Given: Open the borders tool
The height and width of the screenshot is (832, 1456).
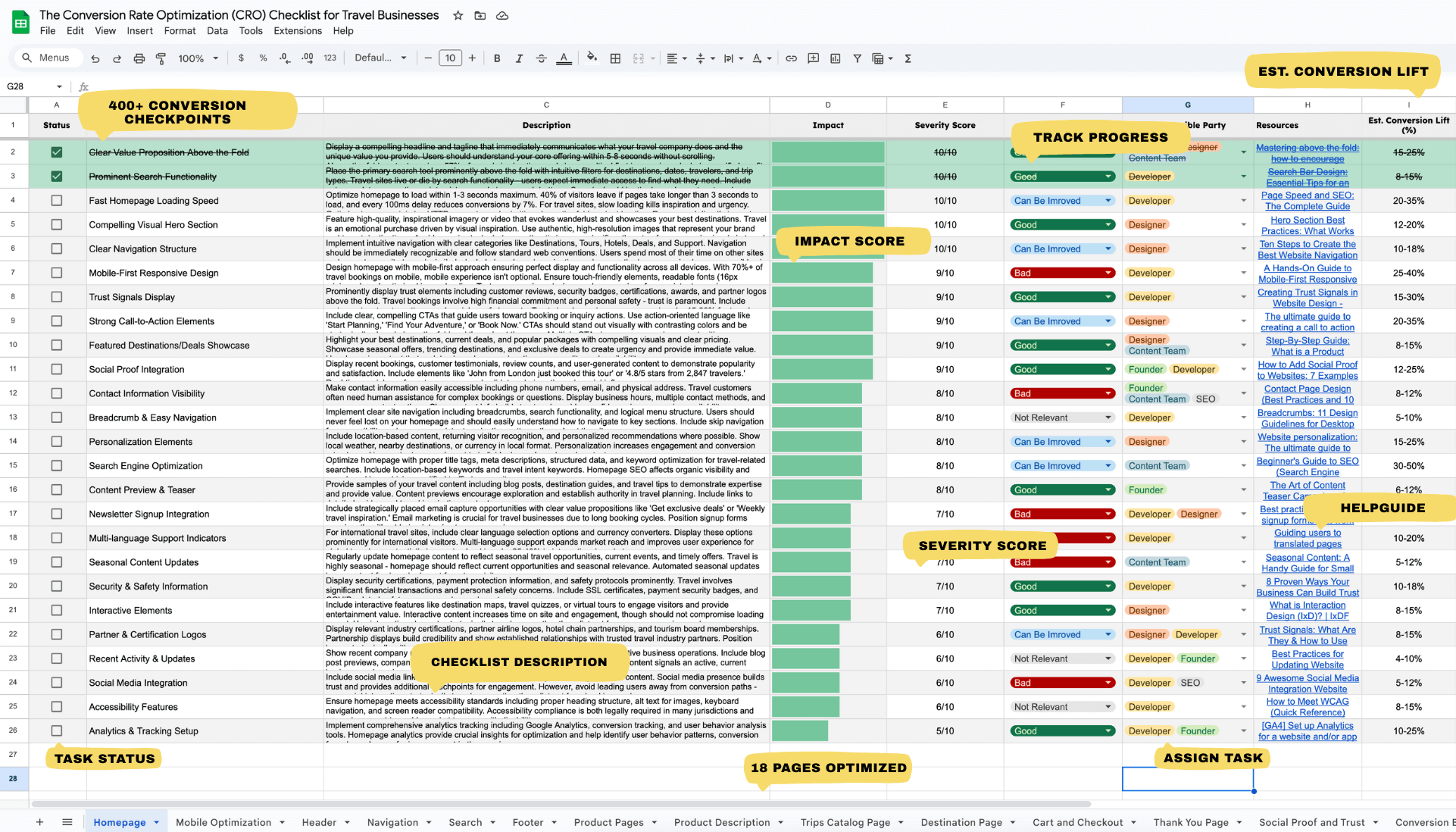Looking at the screenshot, I should pos(615,58).
